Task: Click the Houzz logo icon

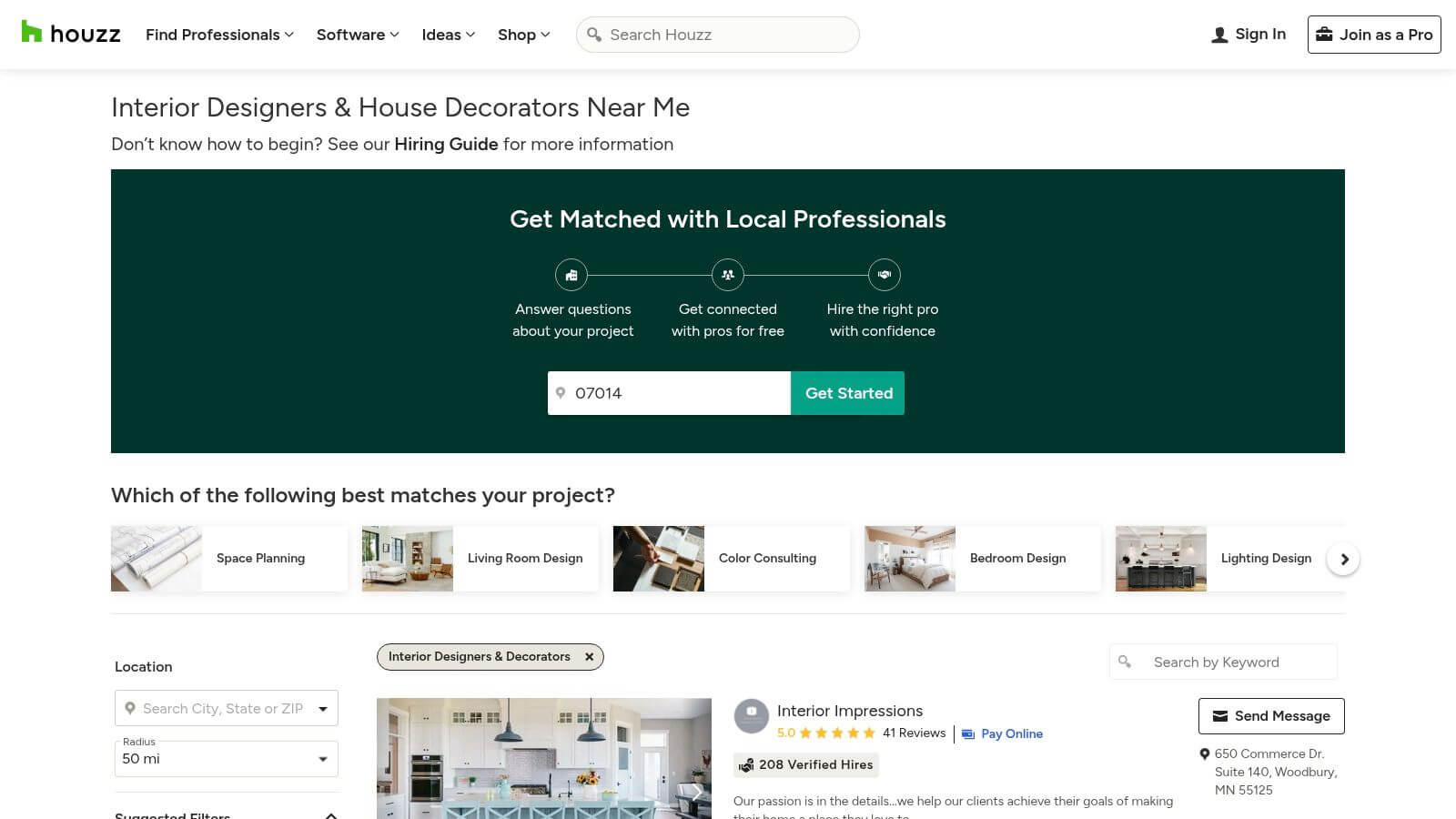Action: point(32,32)
